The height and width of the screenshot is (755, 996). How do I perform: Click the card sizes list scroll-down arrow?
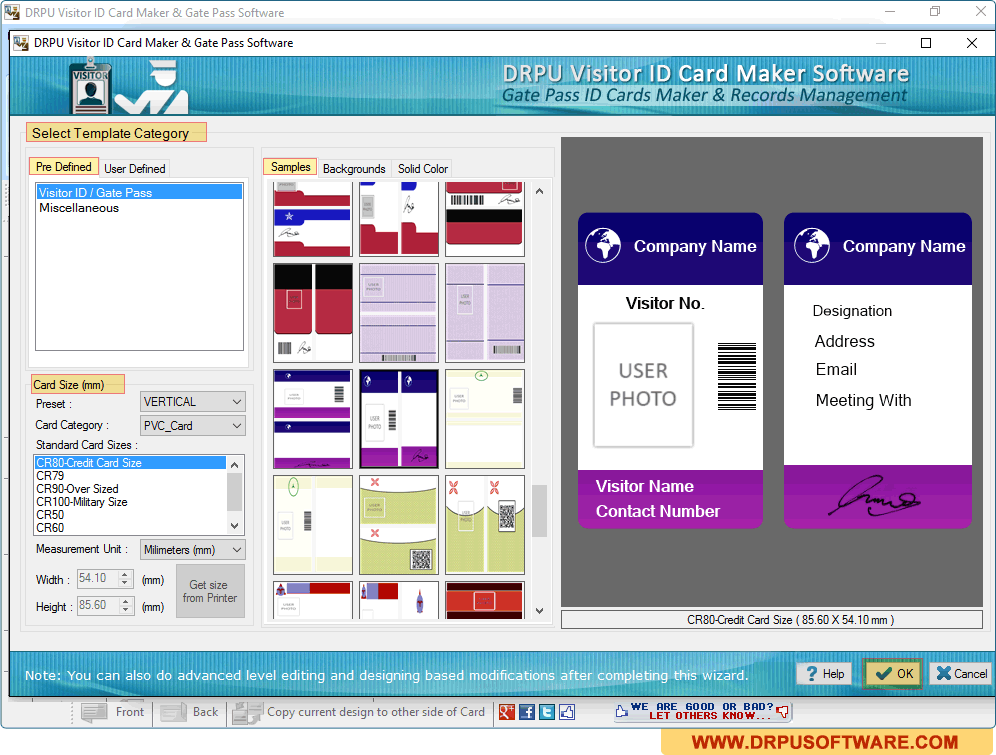click(x=235, y=526)
